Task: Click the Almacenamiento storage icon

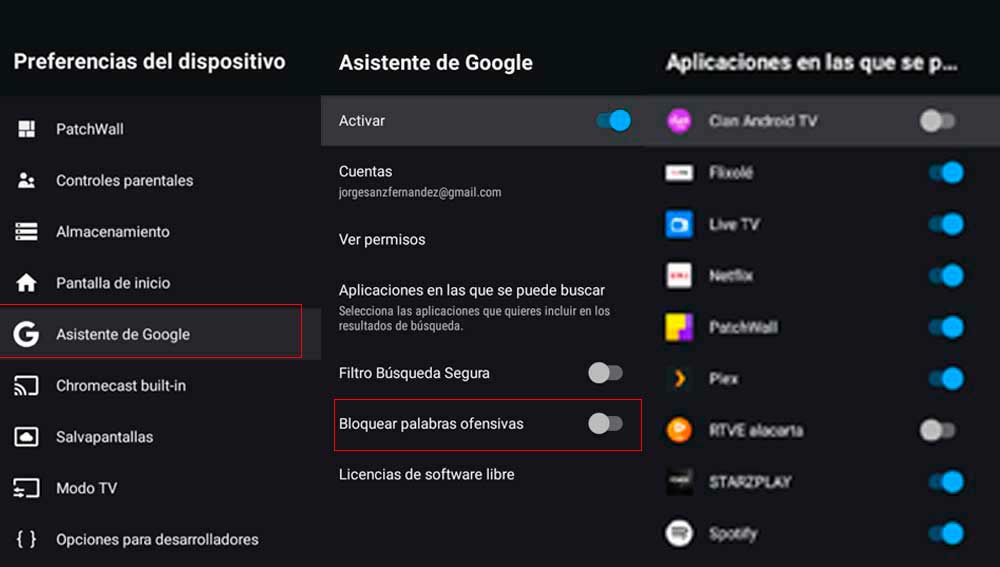Action: tap(26, 232)
